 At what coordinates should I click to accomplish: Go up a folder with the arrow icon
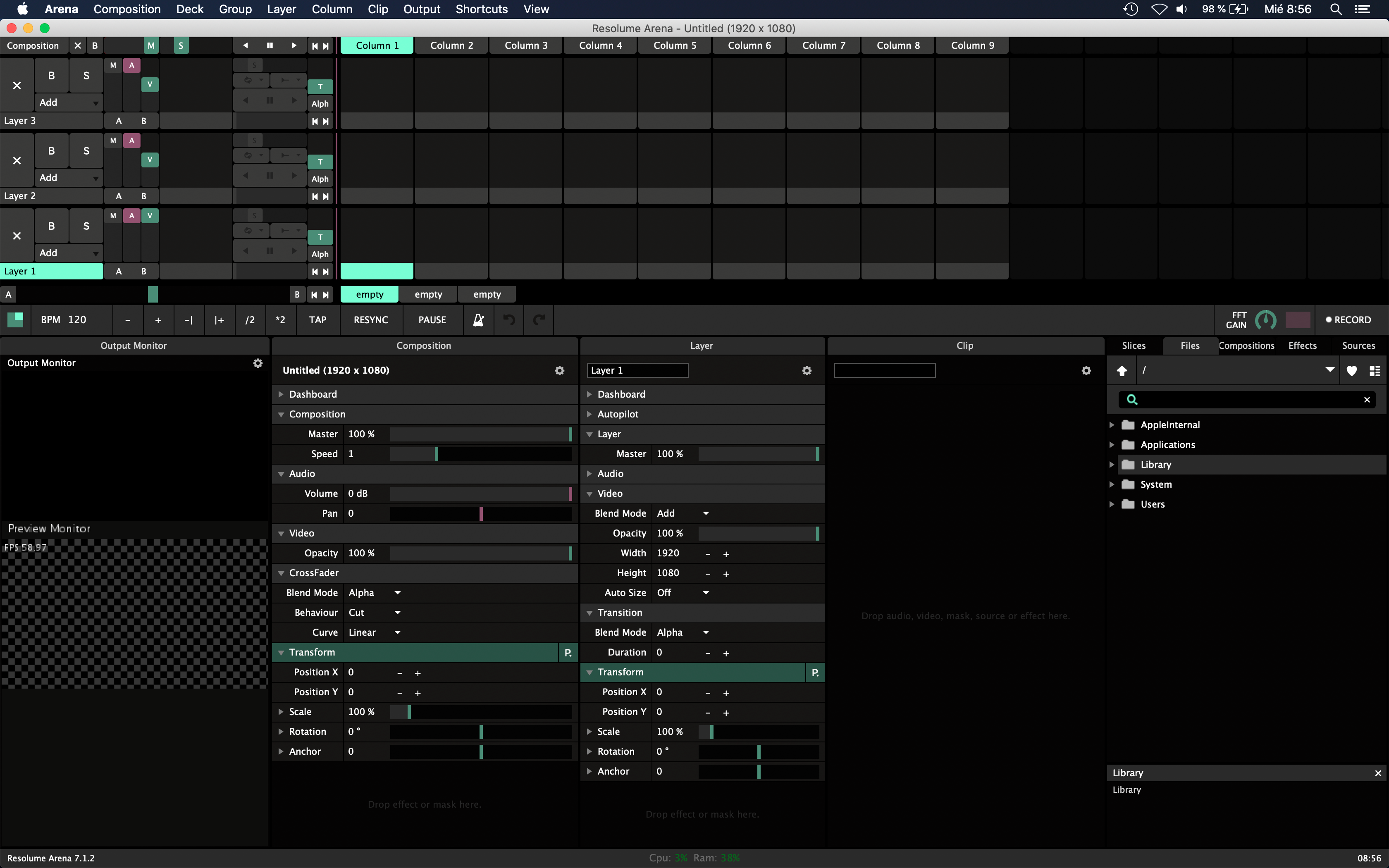click(x=1122, y=371)
